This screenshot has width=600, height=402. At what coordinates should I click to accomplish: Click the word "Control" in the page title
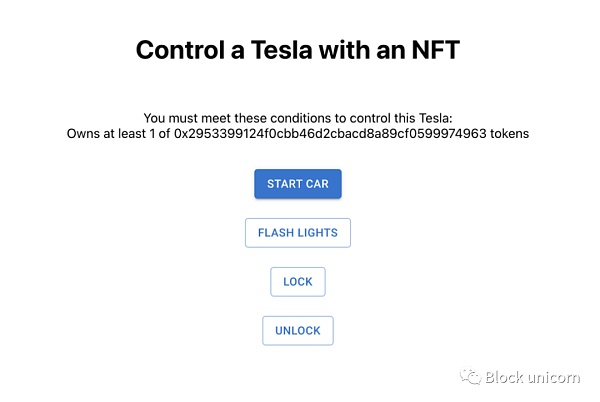tap(178, 50)
